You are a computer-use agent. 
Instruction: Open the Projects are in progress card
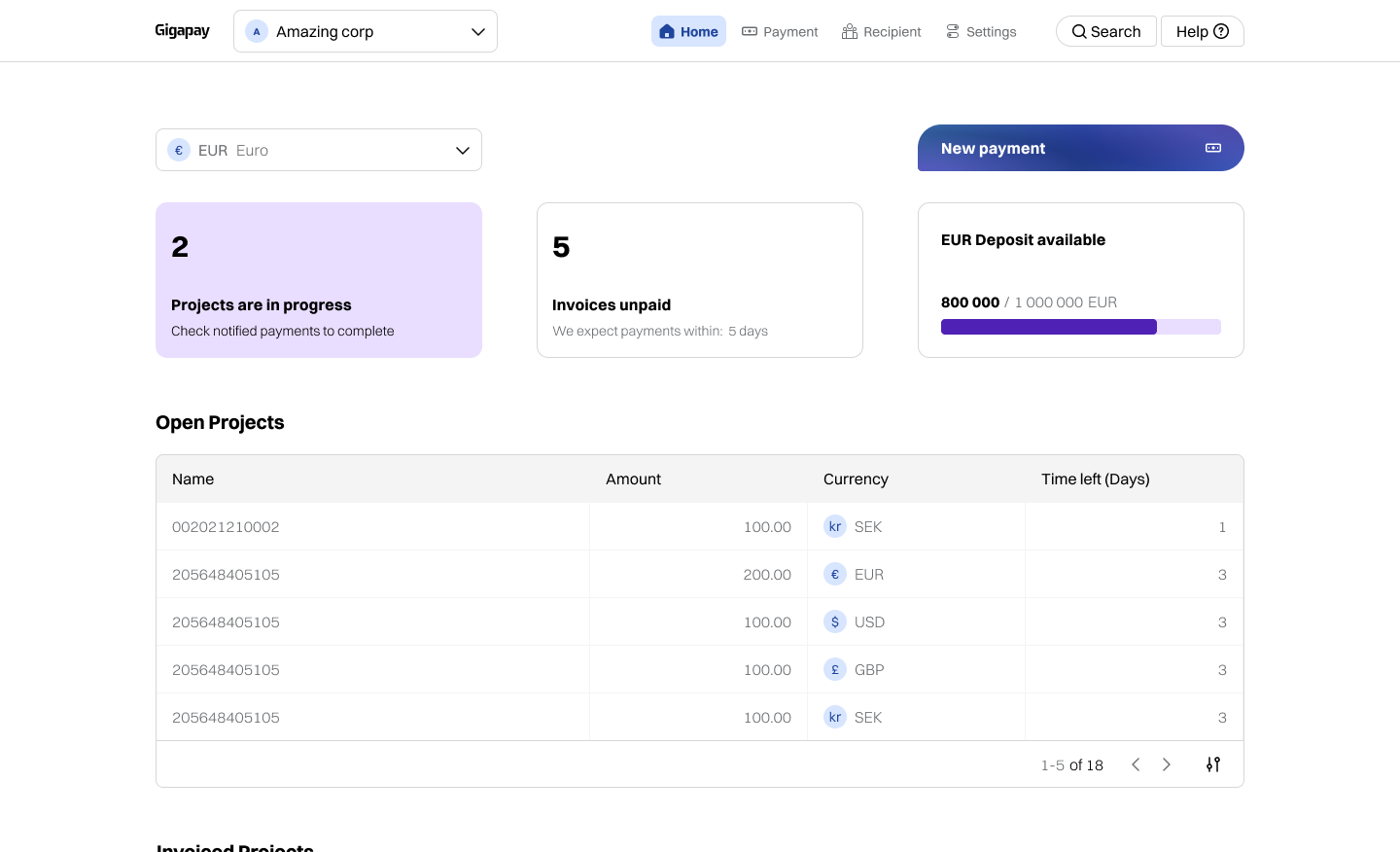click(319, 280)
